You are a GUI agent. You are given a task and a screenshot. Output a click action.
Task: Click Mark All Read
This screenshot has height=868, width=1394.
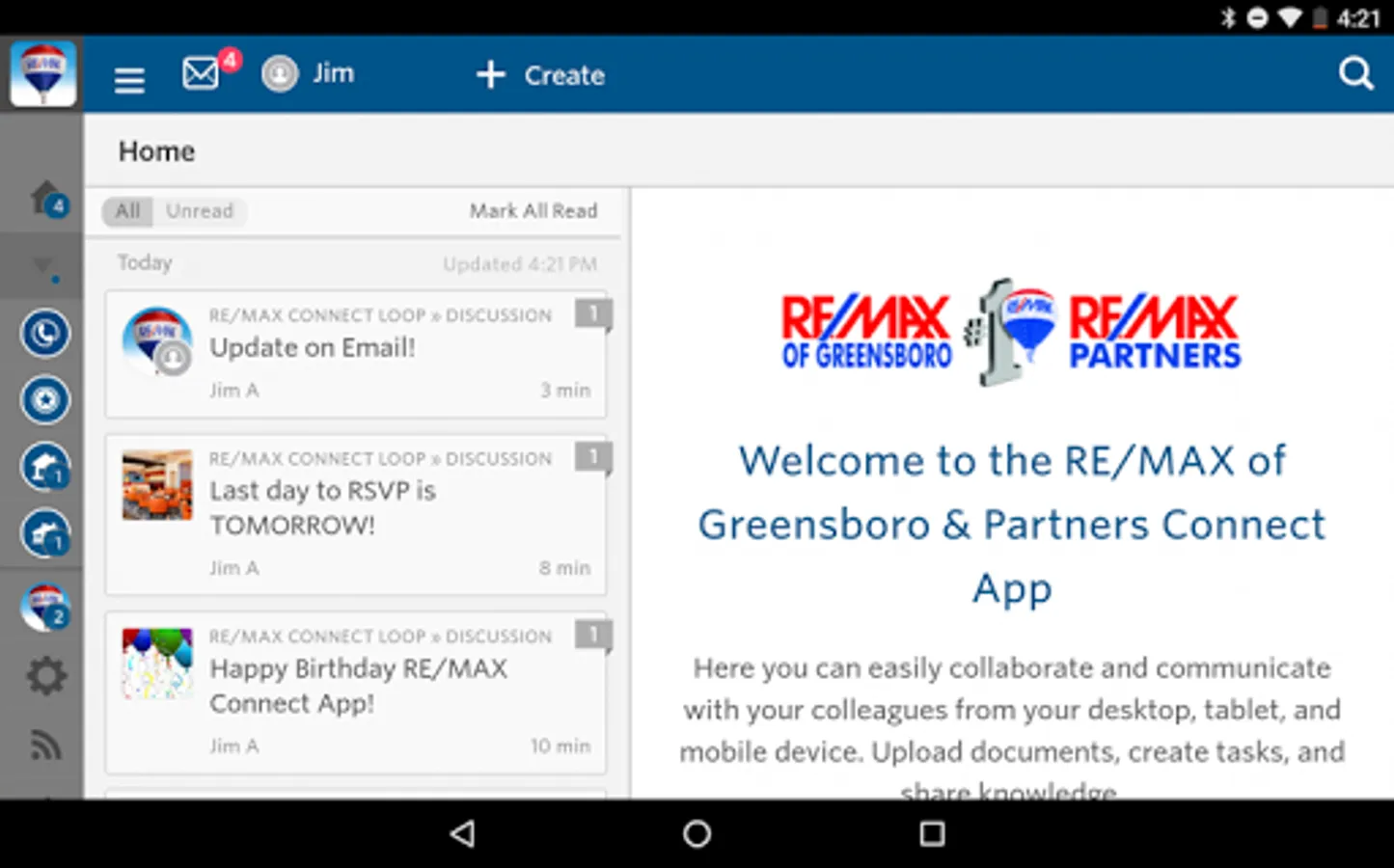pos(533,211)
